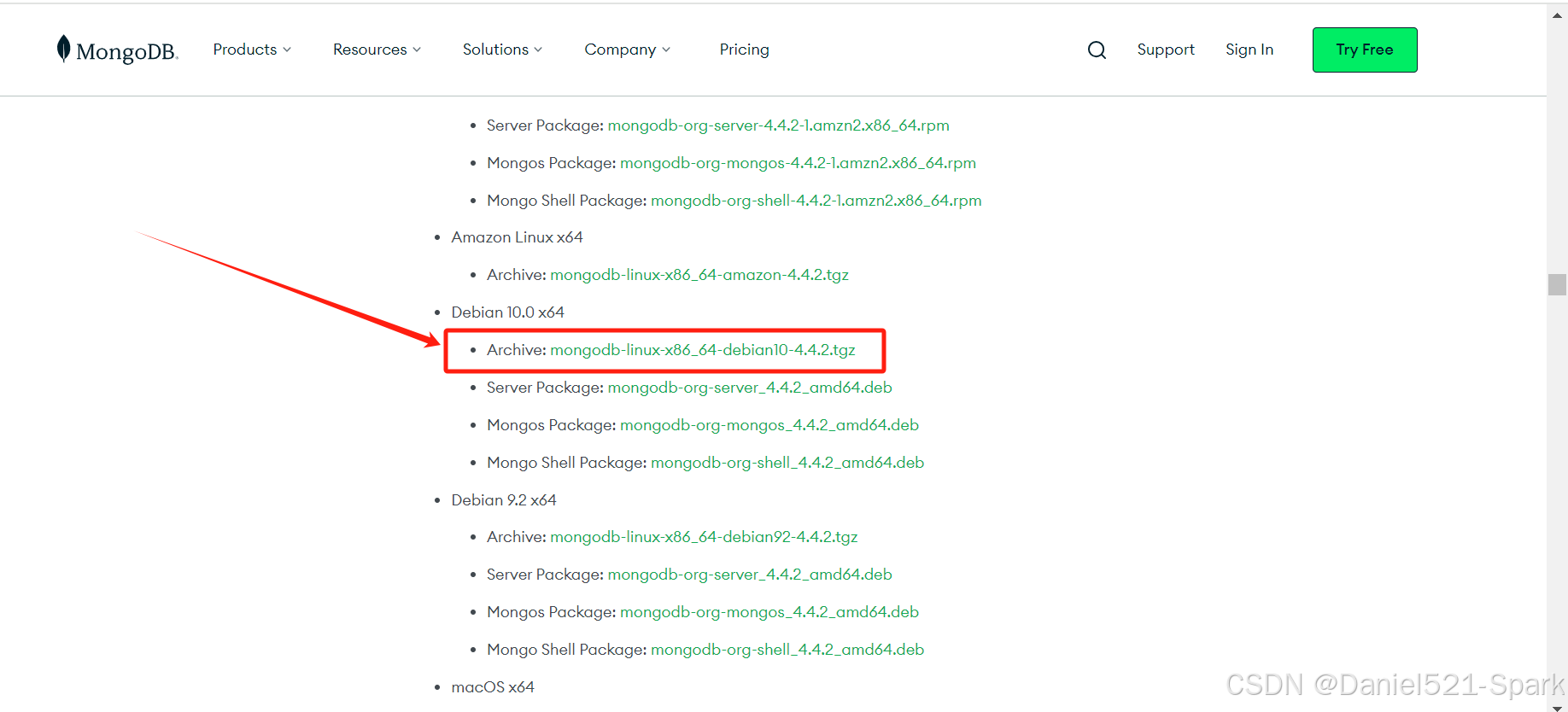Select the Amazon Linux x64 heading text
This screenshot has height=712, width=1568.
click(517, 237)
